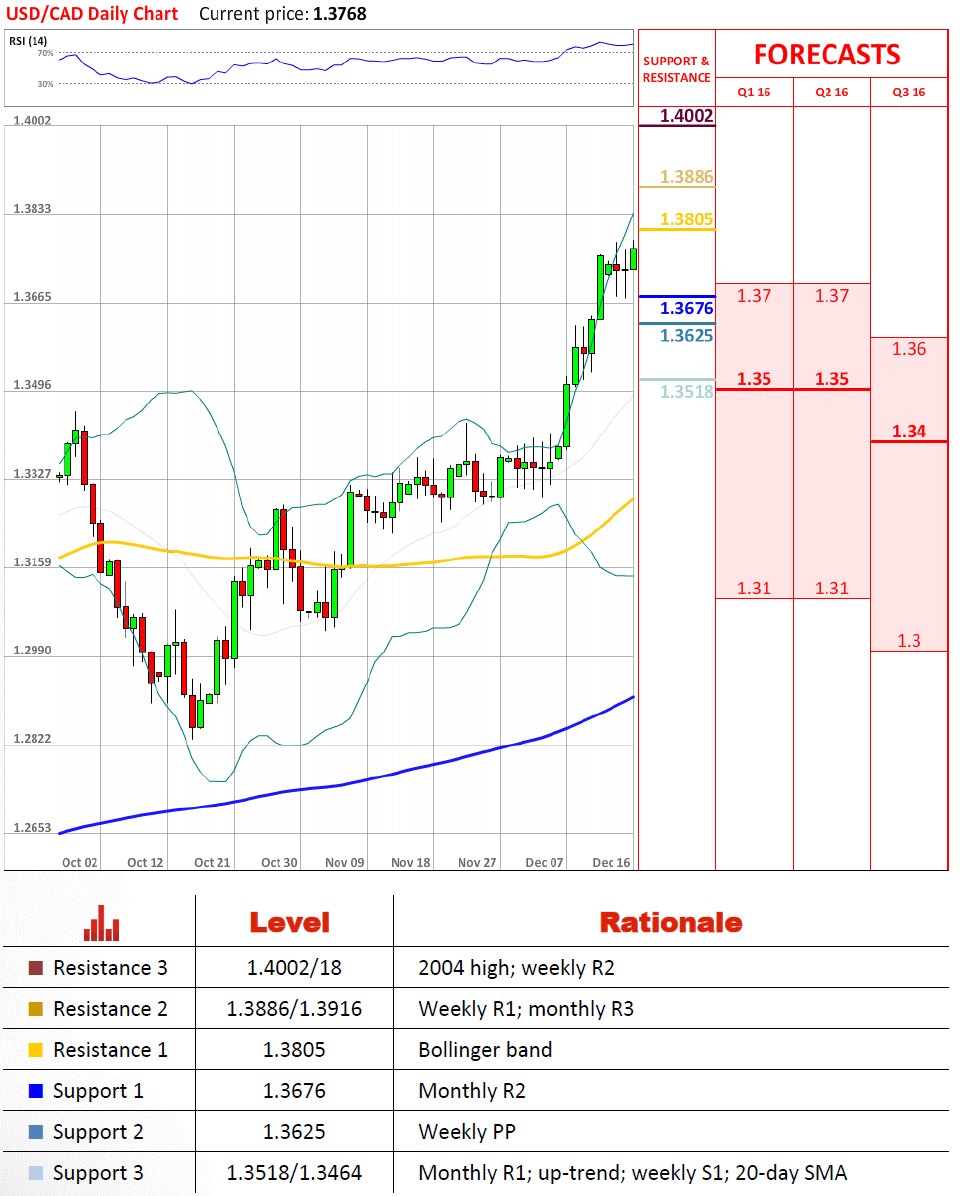This screenshot has height=1196, width=963.
Task: Click the current price 1.3768 value
Action: 339,14
